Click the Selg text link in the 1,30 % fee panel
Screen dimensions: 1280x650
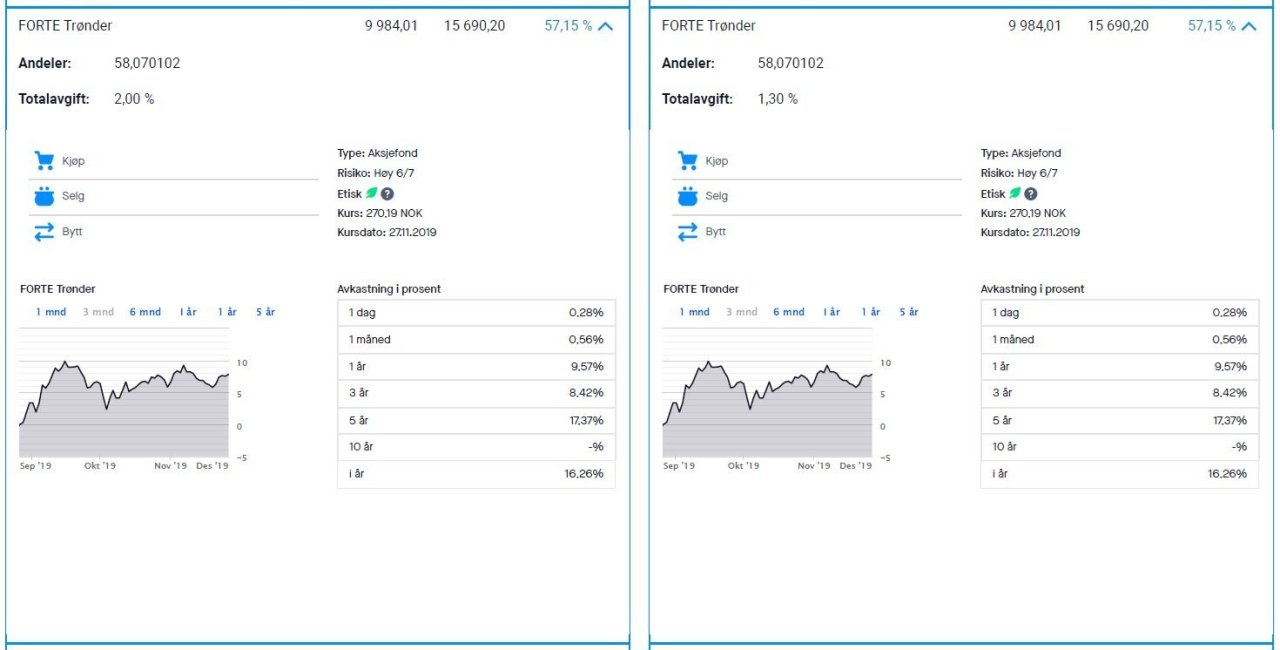click(x=717, y=196)
